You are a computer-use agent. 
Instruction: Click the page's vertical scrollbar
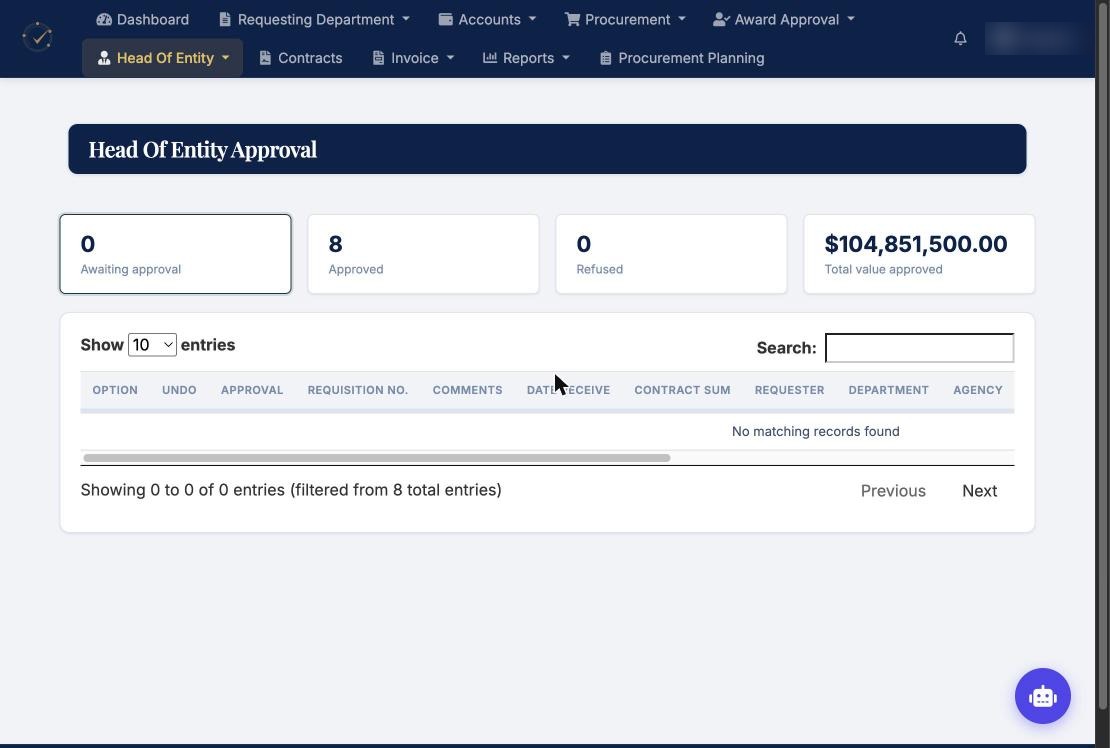pyautogui.click(x=1102, y=354)
